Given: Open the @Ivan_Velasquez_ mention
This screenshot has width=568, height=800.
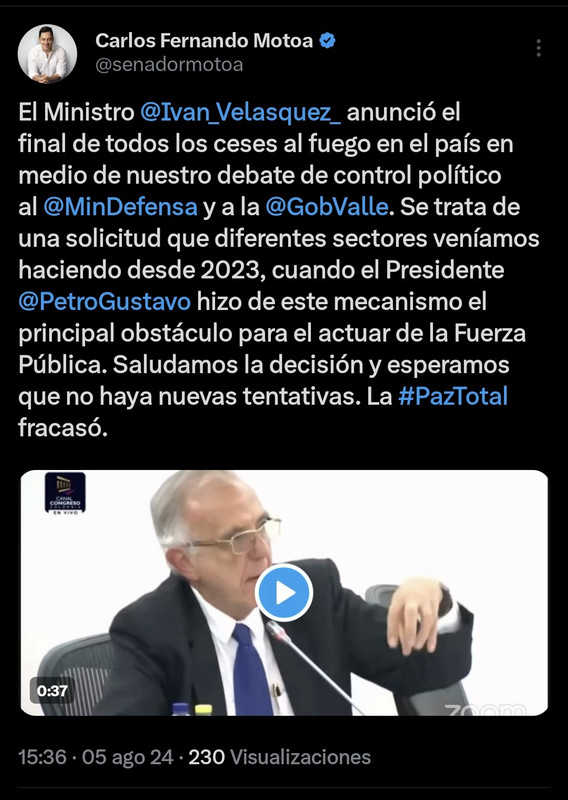Looking at the screenshot, I should point(240,112).
